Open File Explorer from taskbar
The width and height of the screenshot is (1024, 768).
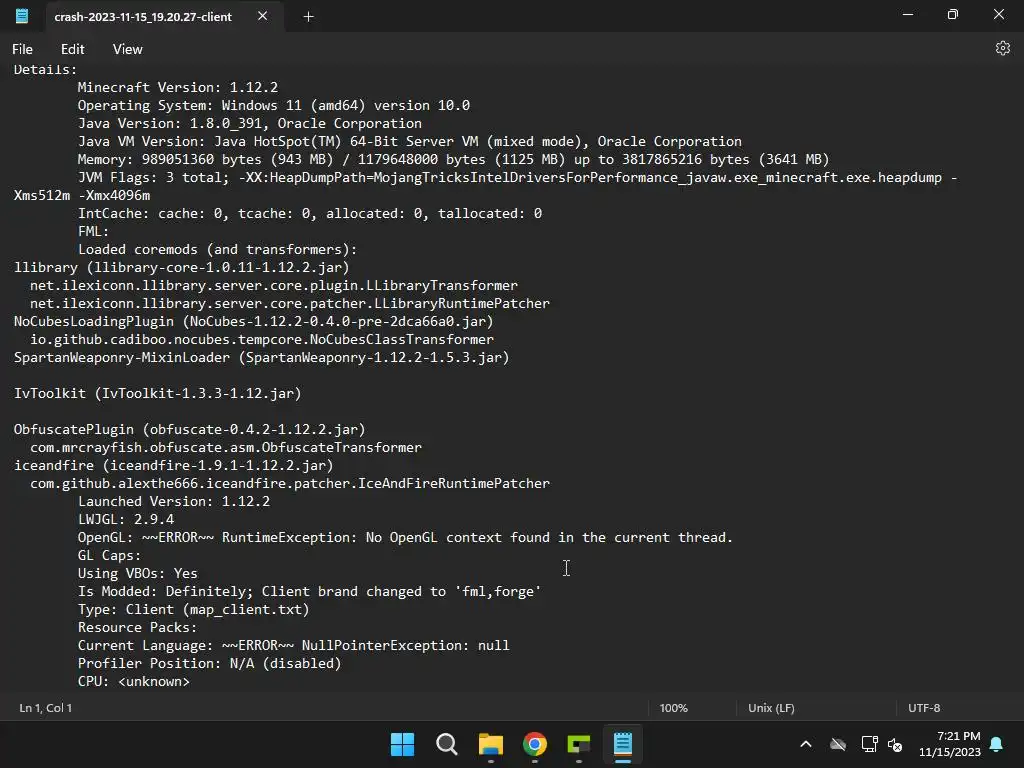coord(490,744)
